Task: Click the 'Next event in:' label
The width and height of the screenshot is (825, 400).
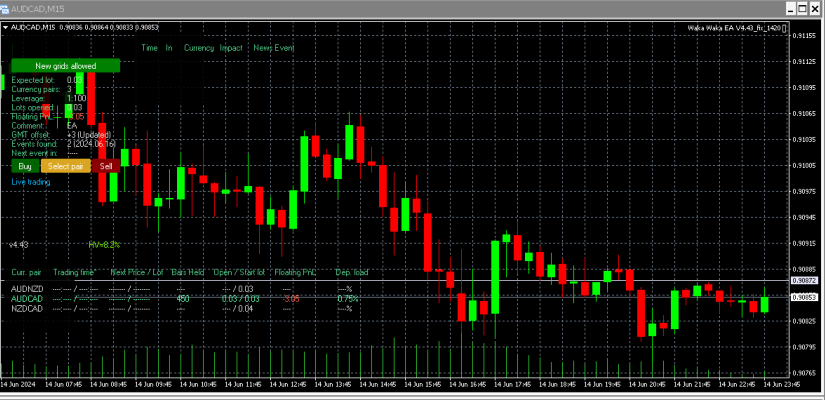Action: point(35,153)
